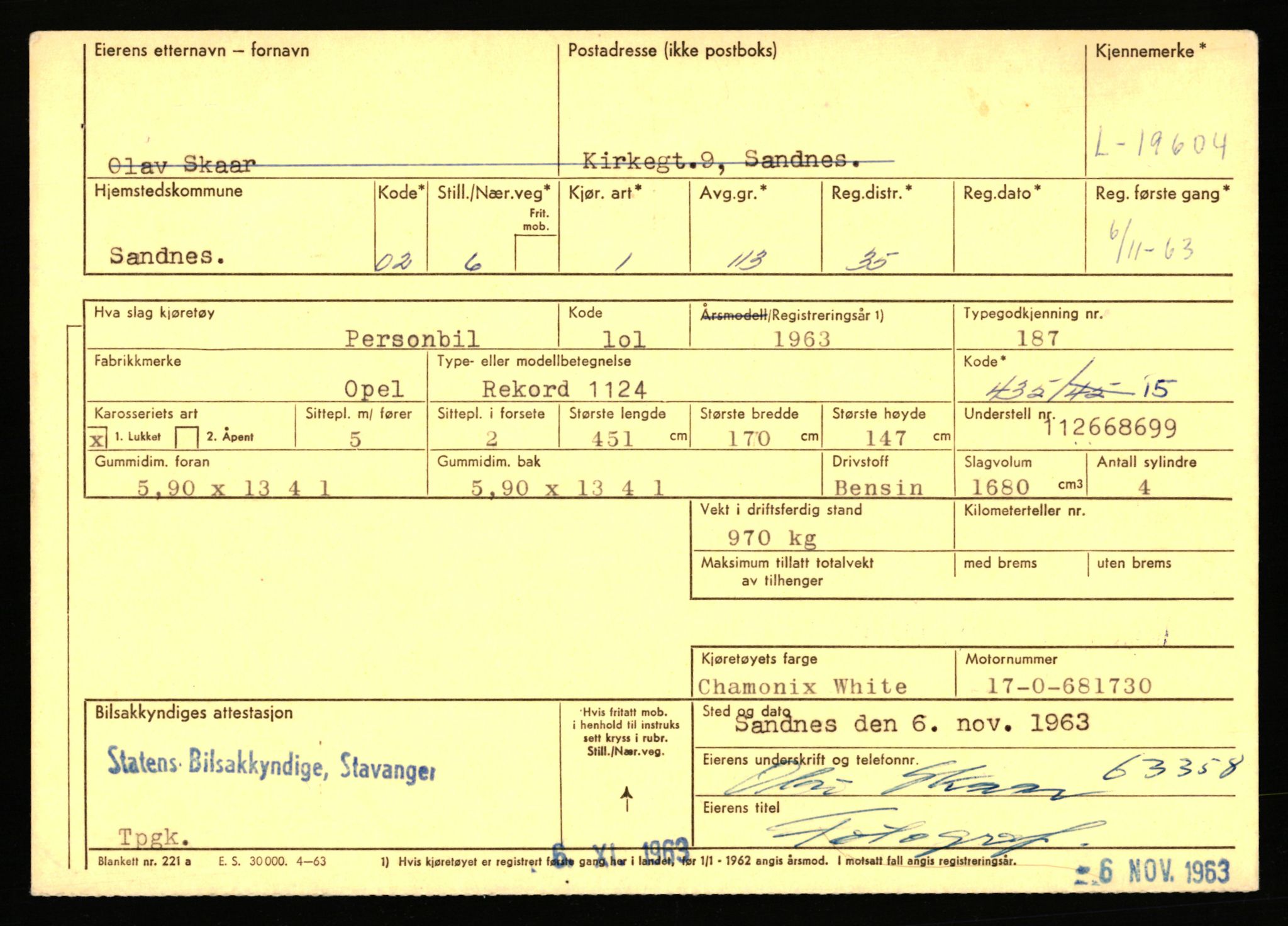Click the handwritten code ending in '15'
1288x926 pixels.
click(x=1079, y=385)
